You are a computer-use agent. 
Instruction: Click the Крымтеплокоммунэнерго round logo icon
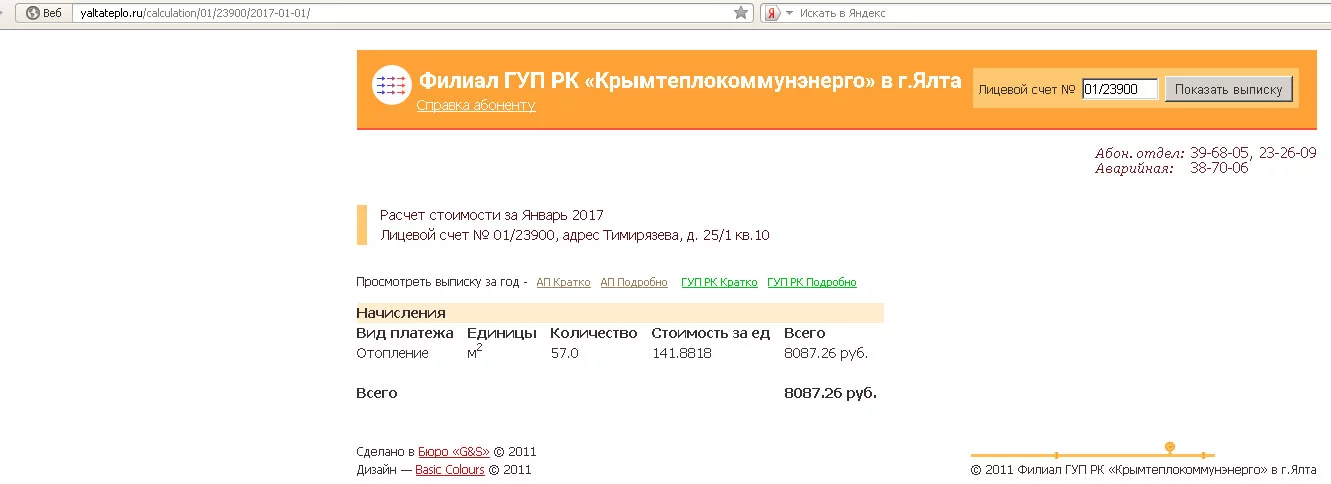390,86
